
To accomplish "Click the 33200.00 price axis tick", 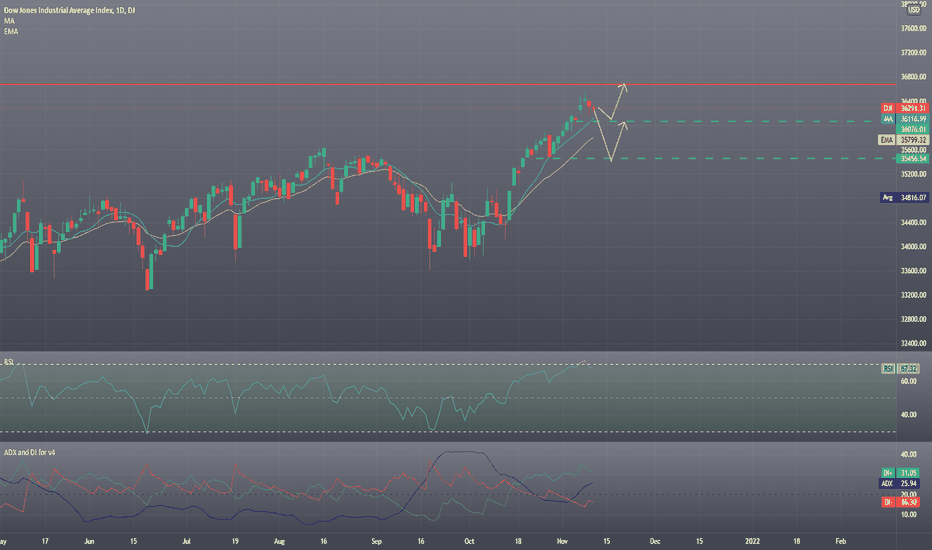I will tap(914, 295).
